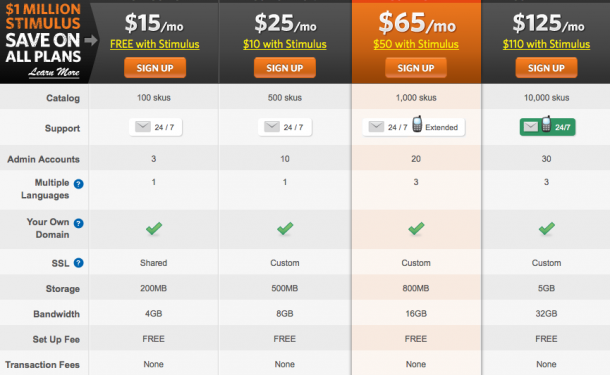
Task: Click the envelope icon in $25 plan support
Action: (x=272, y=127)
